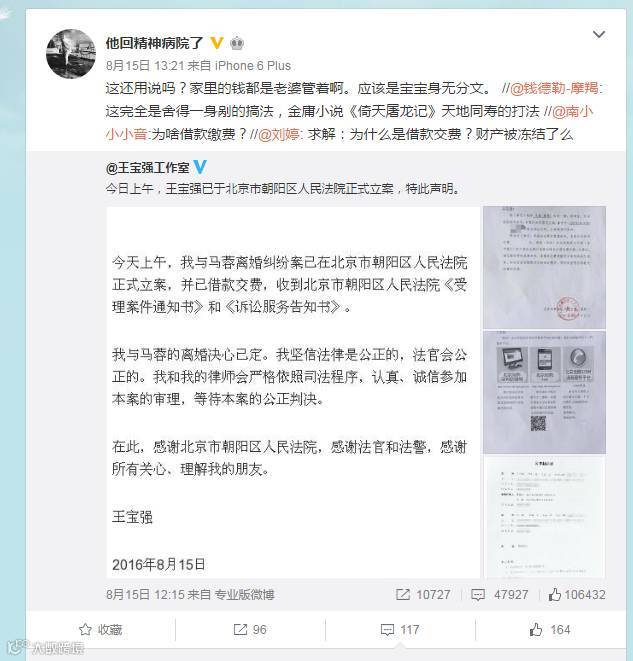Click the 收藏 star favorite button
Screen dimensions: 633x661
click(100, 629)
